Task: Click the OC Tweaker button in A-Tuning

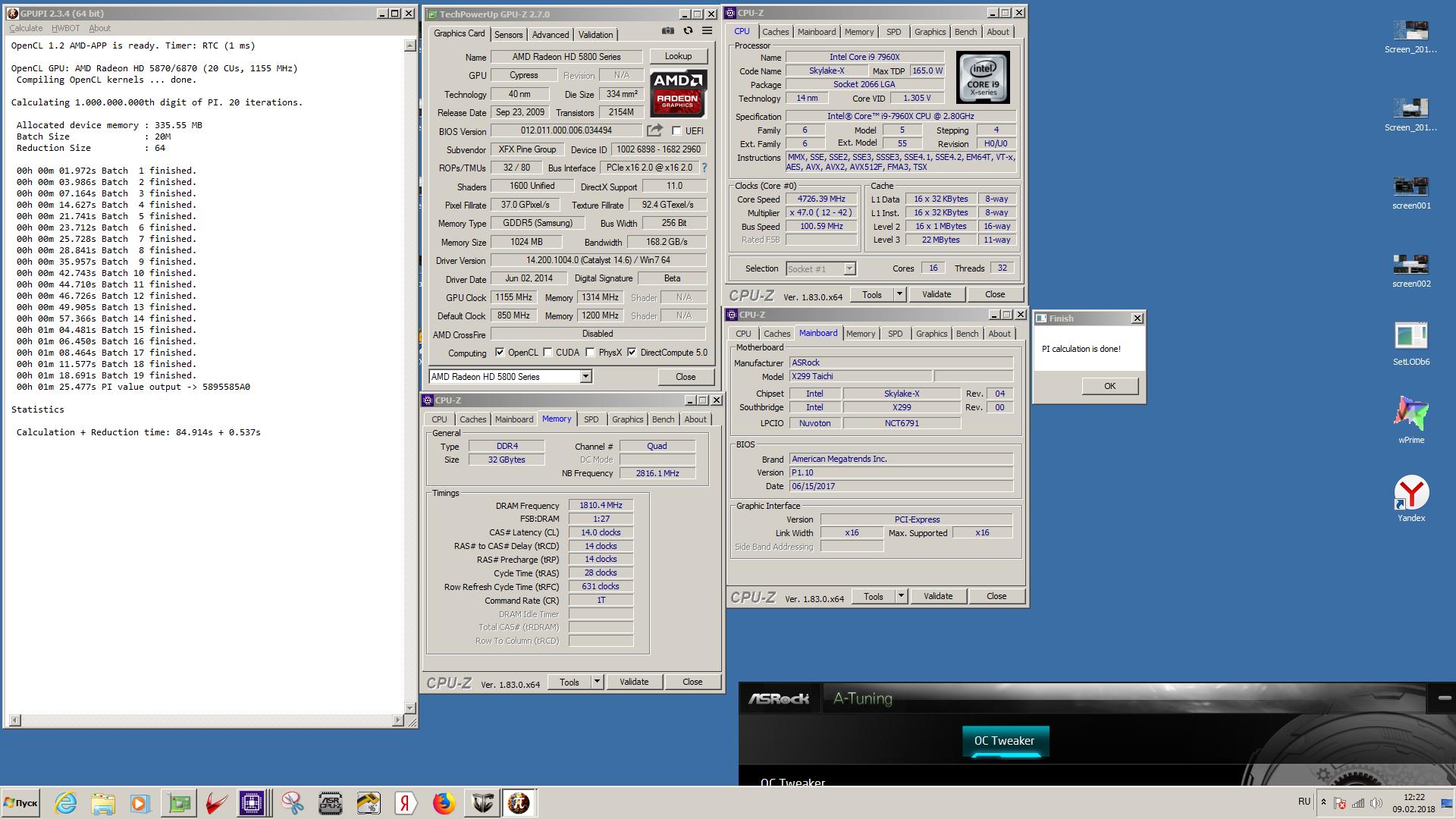Action: [x=1004, y=741]
